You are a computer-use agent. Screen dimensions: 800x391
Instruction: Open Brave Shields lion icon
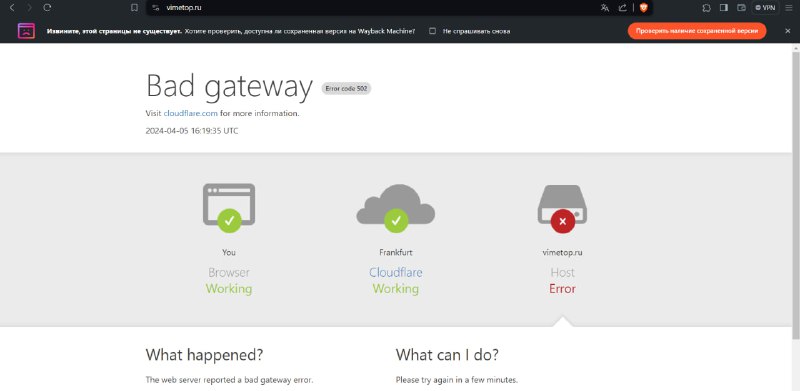pos(643,8)
